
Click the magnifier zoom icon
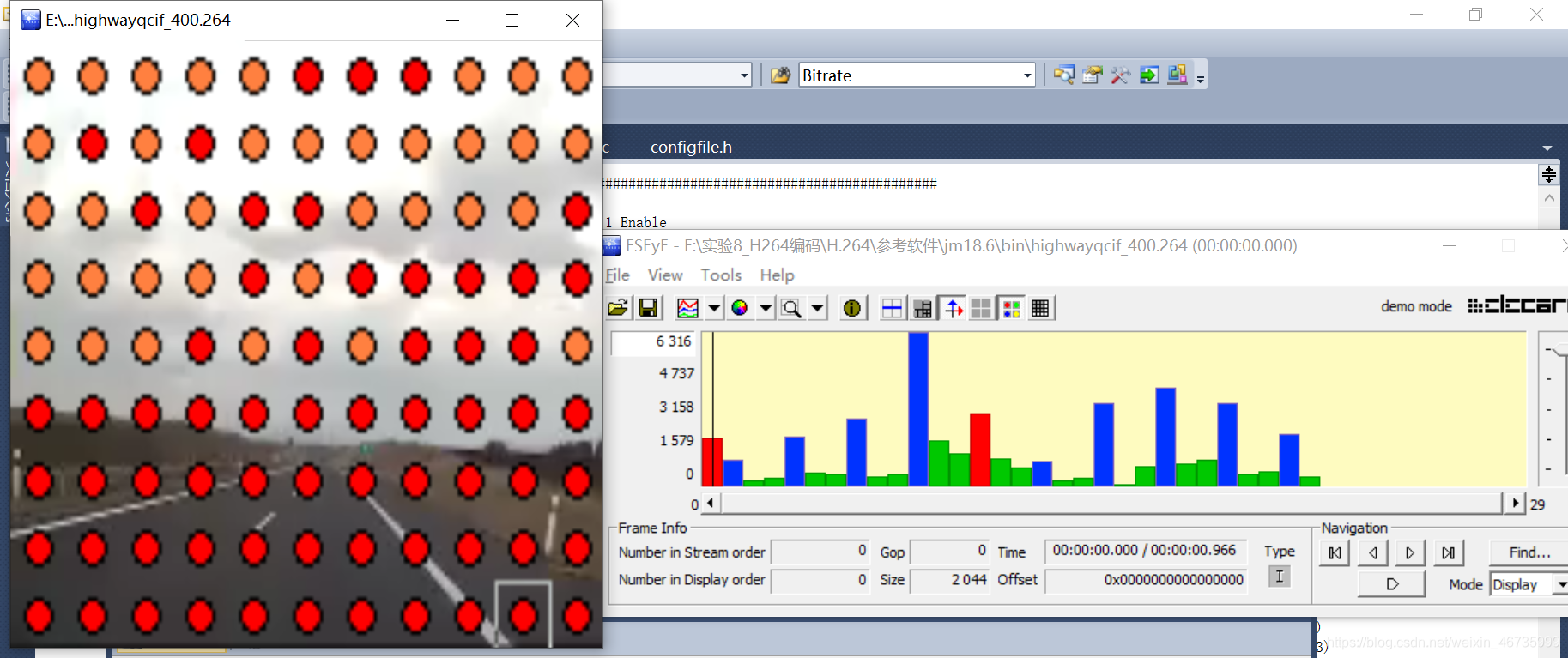click(x=791, y=308)
